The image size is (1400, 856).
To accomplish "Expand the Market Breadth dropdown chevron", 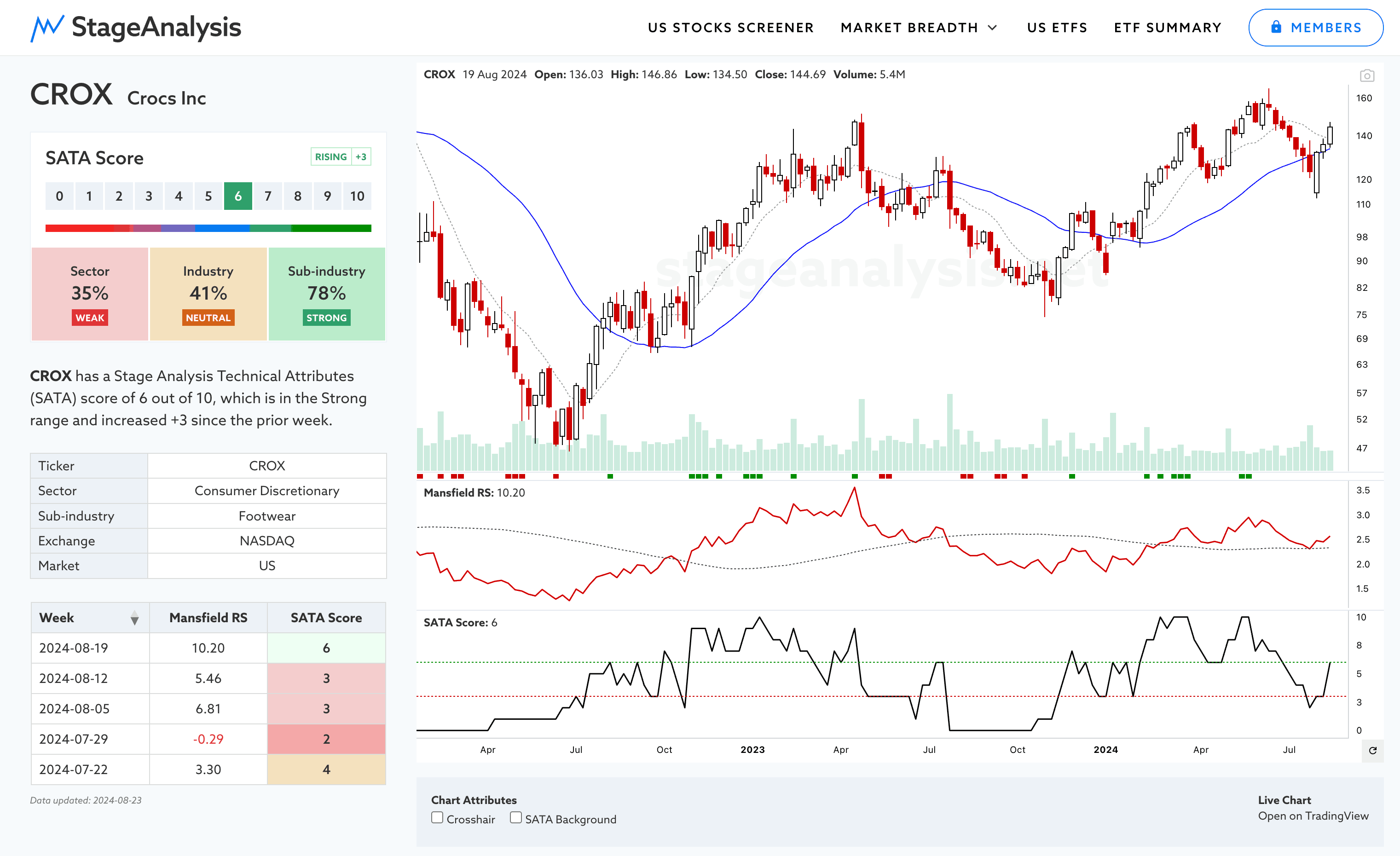I will pyautogui.click(x=993, y=28).
